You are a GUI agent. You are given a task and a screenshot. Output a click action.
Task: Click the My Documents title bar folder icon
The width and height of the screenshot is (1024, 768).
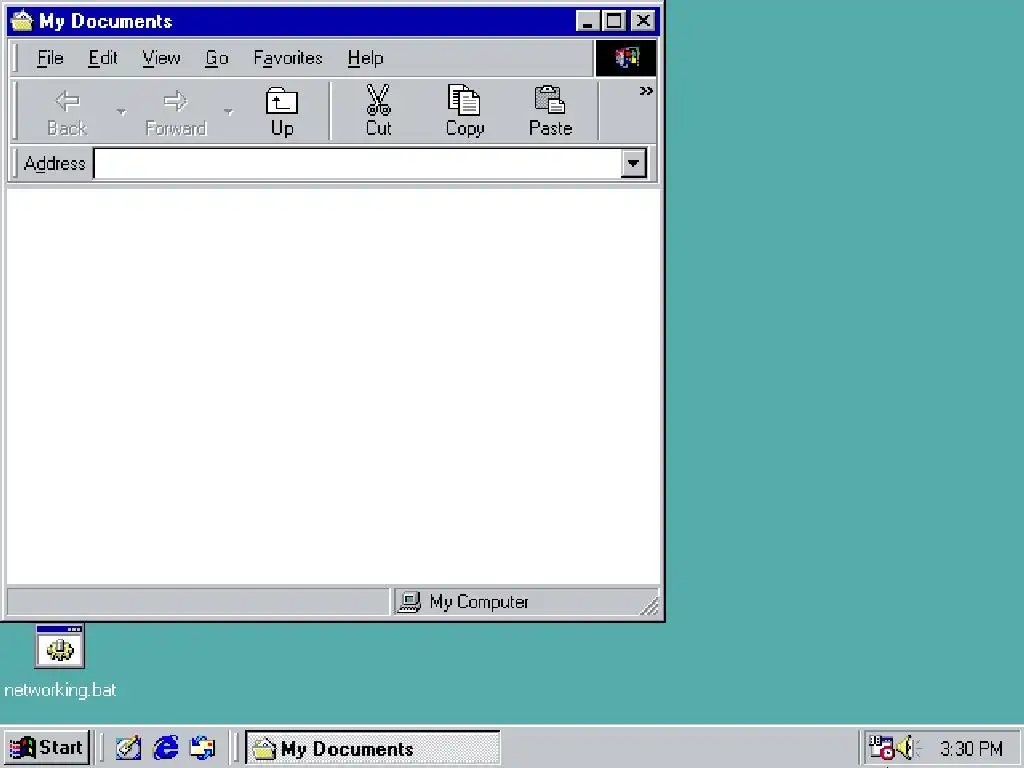[x=22, y=21]
